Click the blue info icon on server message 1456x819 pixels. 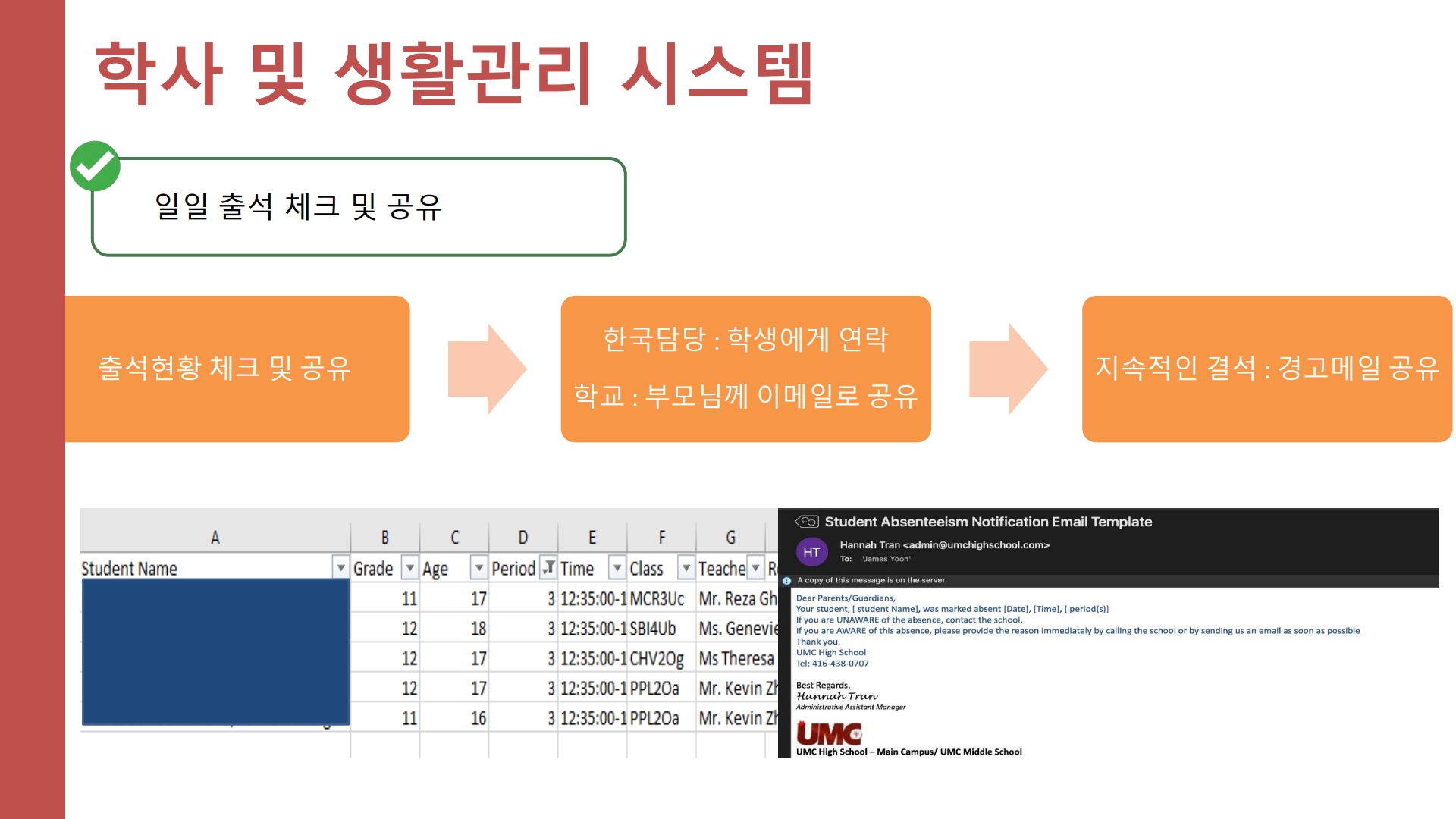787,581
